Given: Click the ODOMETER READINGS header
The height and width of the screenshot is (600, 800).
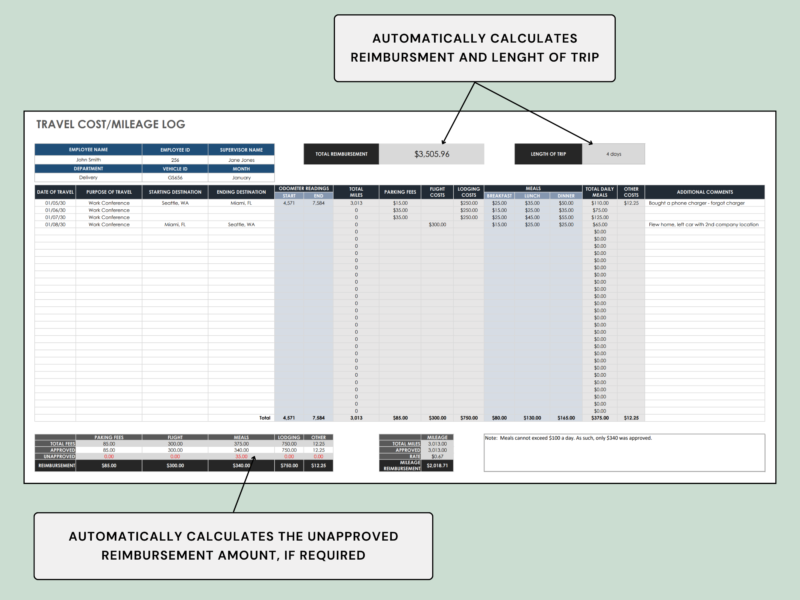Looking at the screenshot, I should pos(304,189).
